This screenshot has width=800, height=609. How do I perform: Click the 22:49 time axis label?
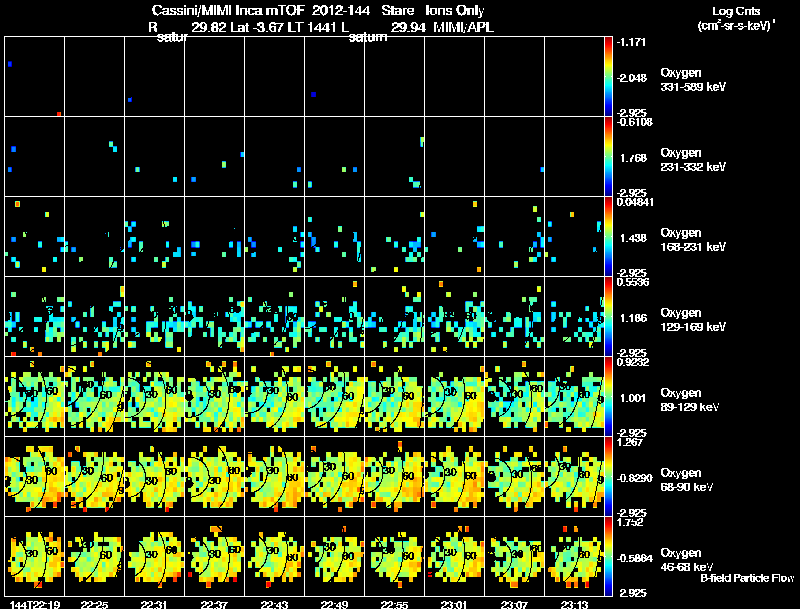point(334,604)
